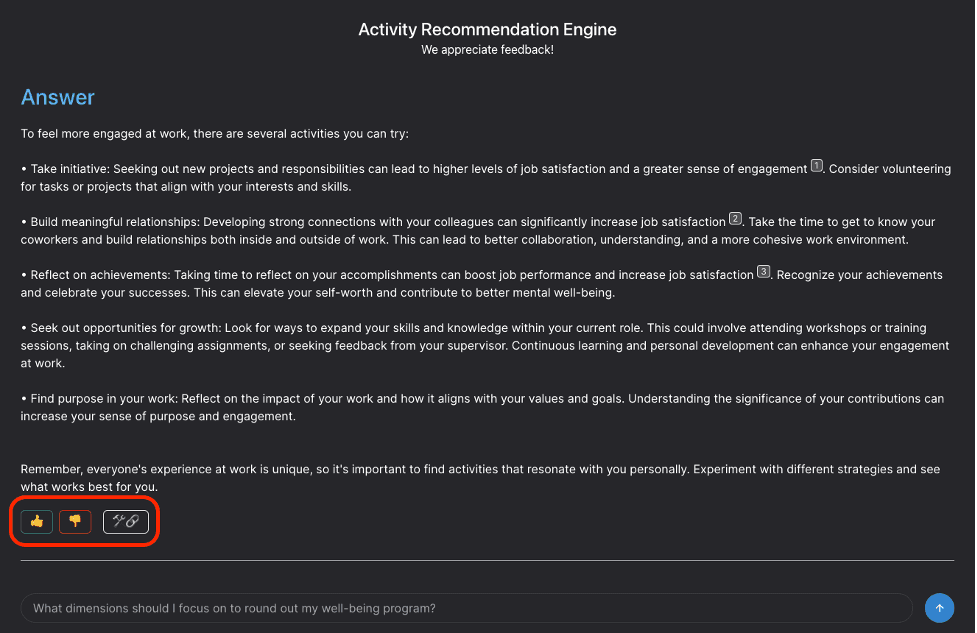Click the 'Activity Recommendation Engine' title

click(x=487, y=29)
